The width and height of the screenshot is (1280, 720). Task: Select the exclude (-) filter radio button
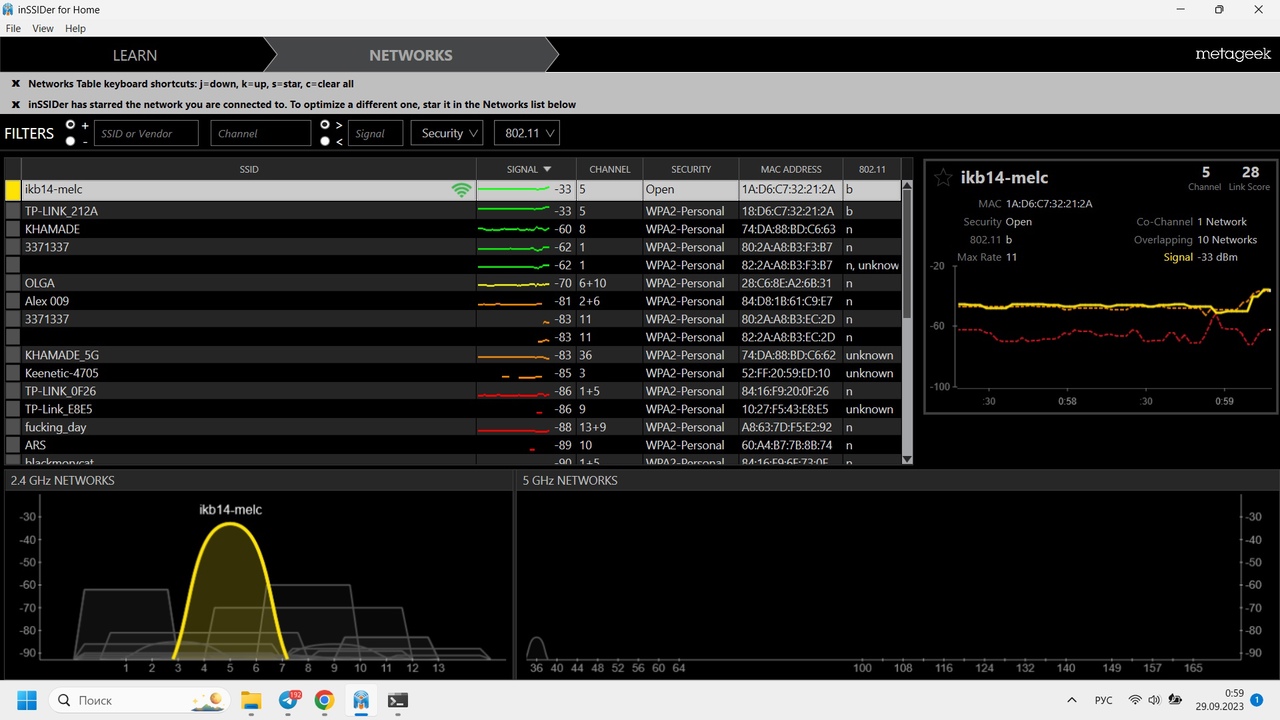70,141
